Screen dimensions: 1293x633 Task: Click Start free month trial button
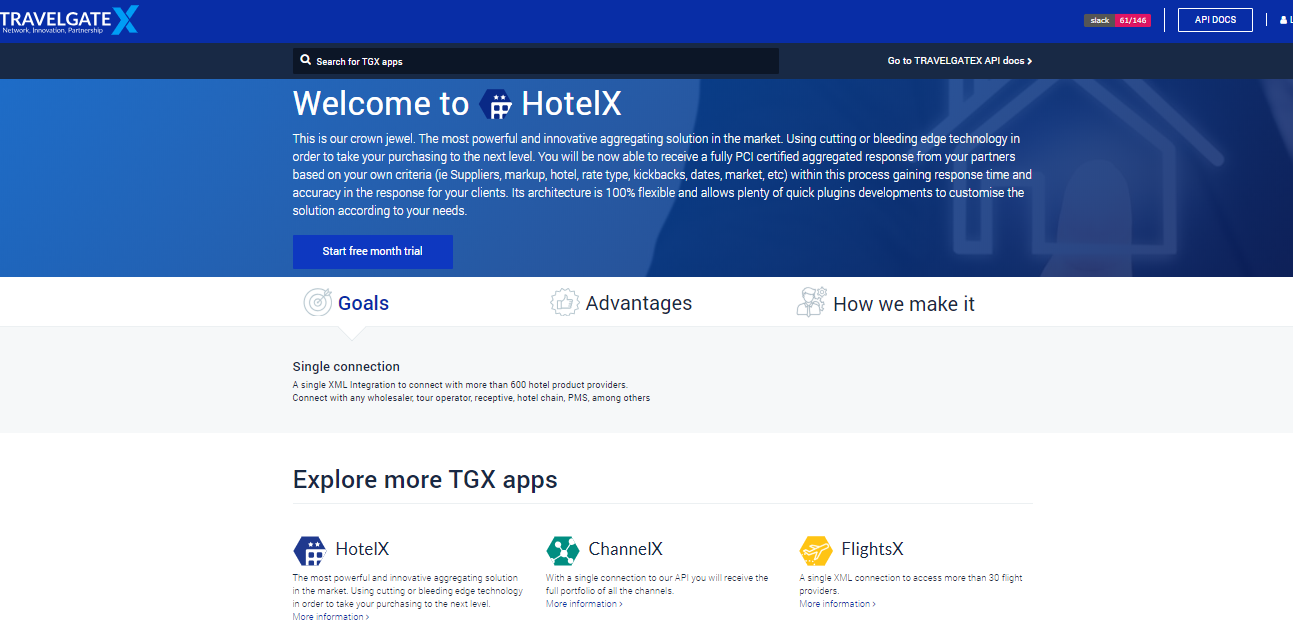coord(372,252)
